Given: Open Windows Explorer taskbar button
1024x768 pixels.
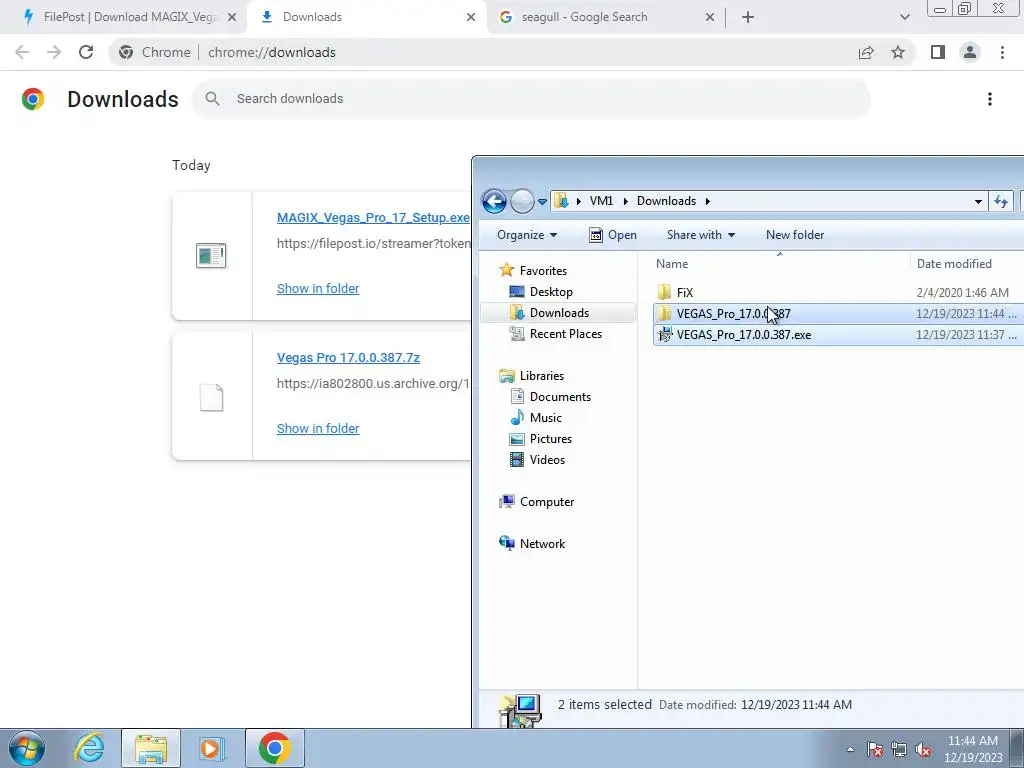Looking at the screenshot, I should pos(151,748).
